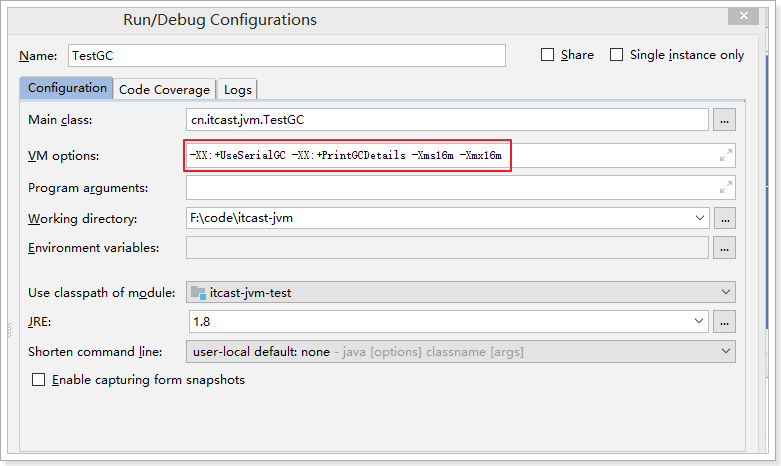The width and height of the screenshot is (781, 466).
Task: Open the classpath of module dropdown
Action: 725,292
